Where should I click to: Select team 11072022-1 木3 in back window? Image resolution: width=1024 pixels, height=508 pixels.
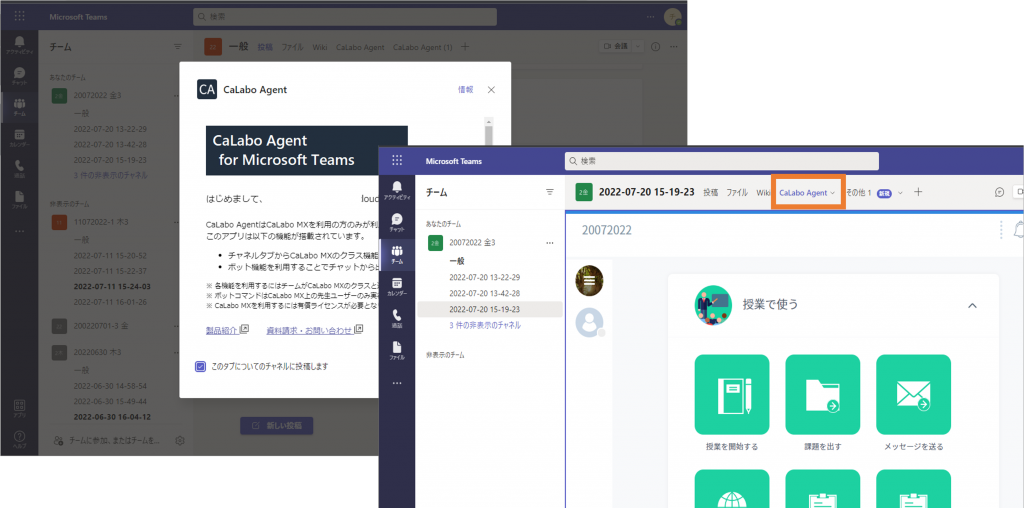click(x=101, y=222)
